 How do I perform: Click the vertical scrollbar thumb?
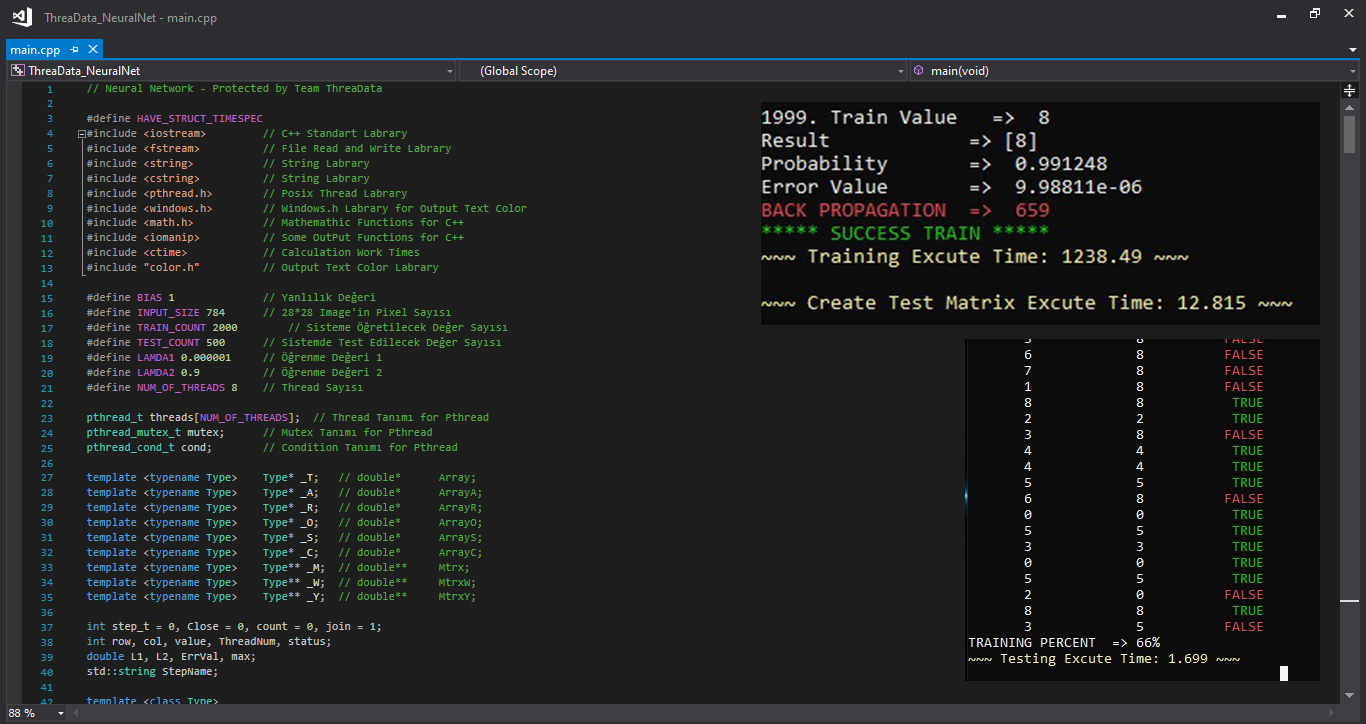1349,133
